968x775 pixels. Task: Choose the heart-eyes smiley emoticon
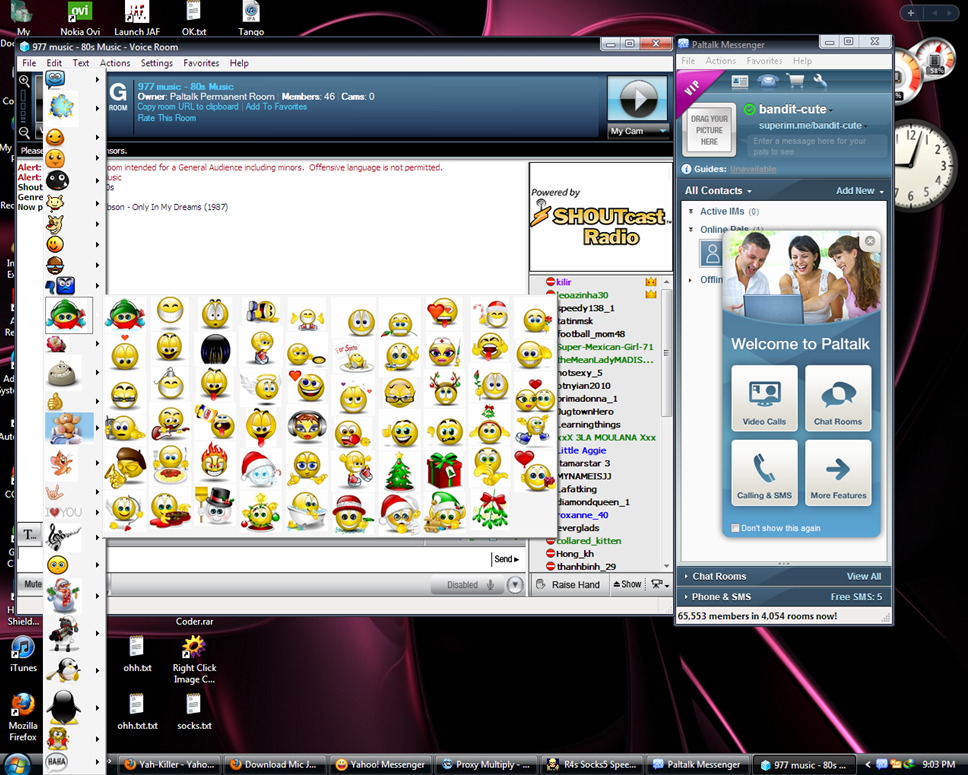(x=443, y=312)
